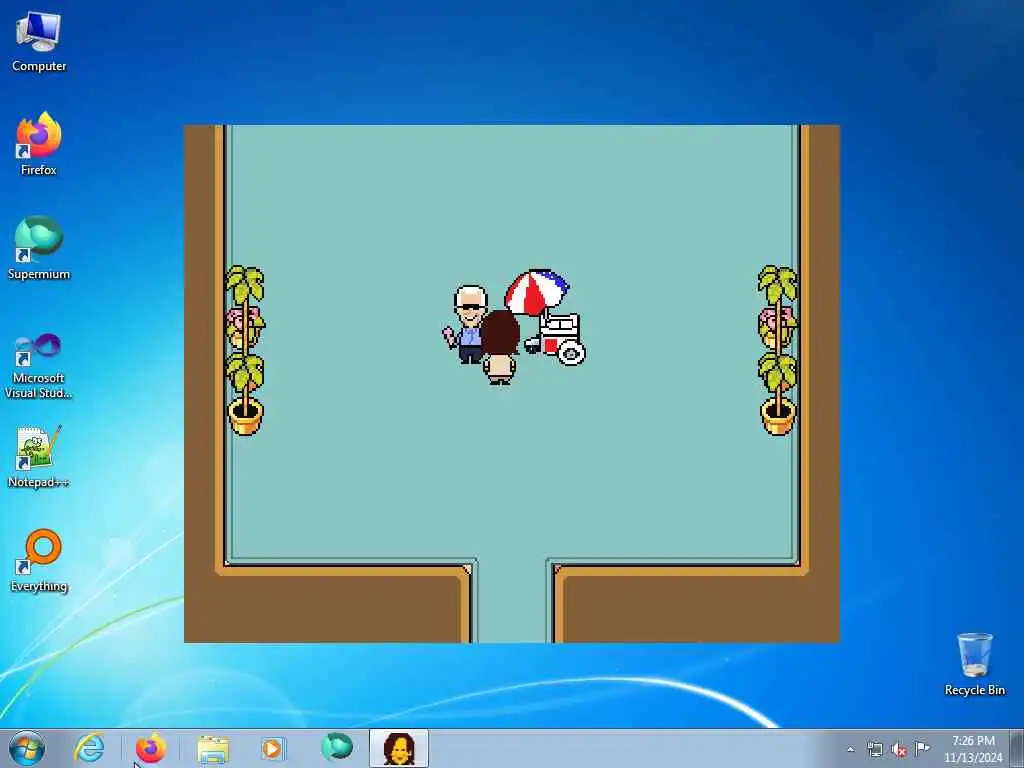This screenshot has height=768, width=1024.
Task: Launch Notepad++ from the desktop
Action: 39,457
